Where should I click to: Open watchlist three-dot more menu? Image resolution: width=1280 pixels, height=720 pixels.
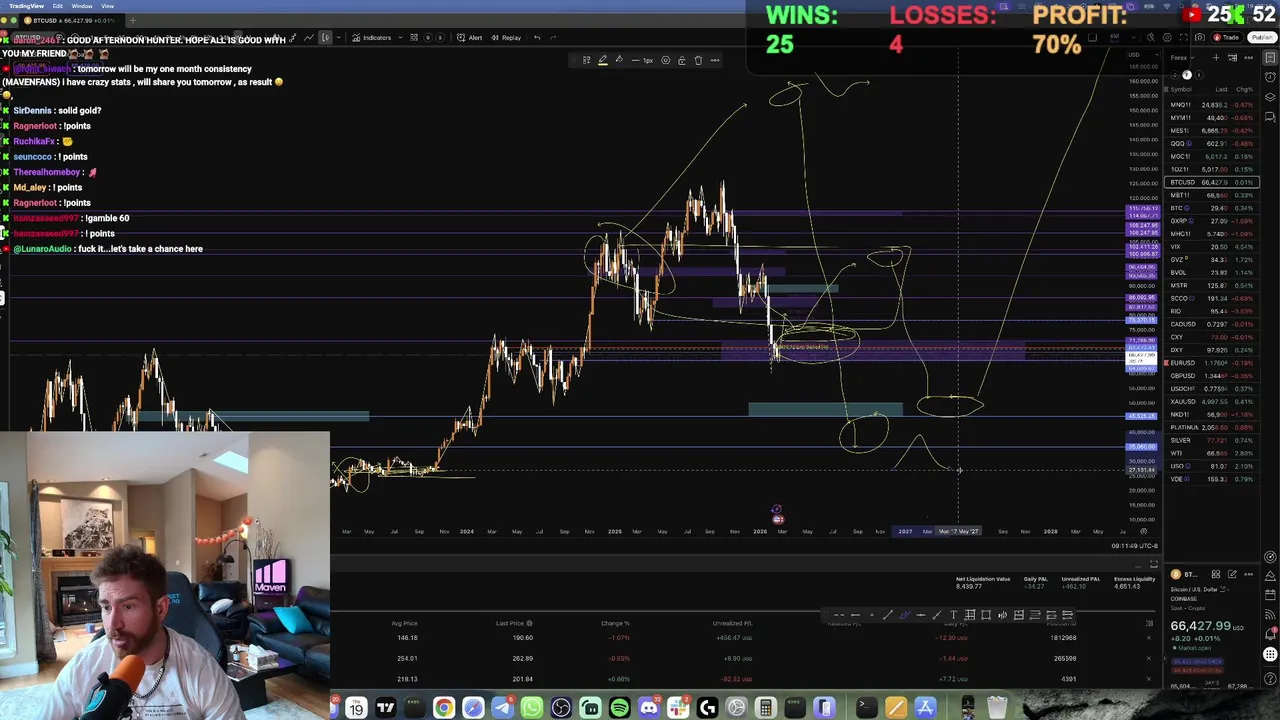1248,58
